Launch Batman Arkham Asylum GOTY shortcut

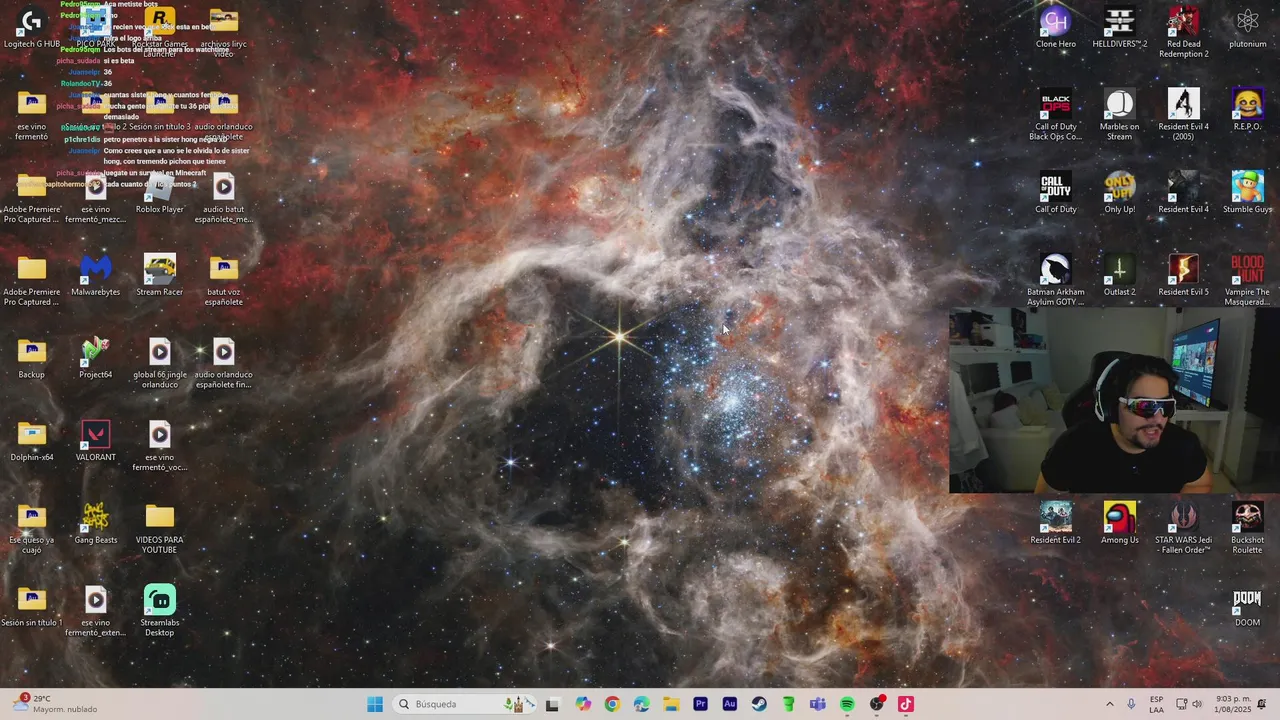click(x=1056, y=282)
